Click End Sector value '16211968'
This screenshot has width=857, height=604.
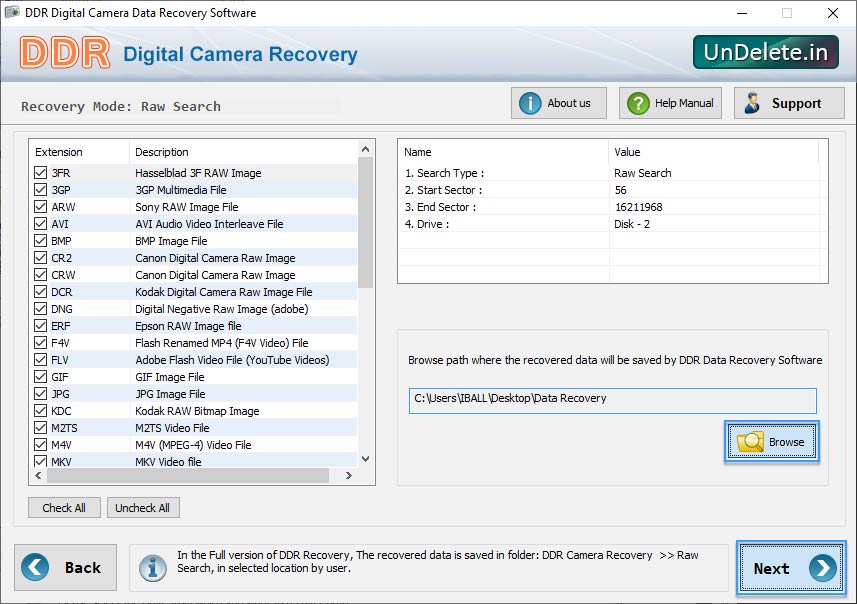638,207
